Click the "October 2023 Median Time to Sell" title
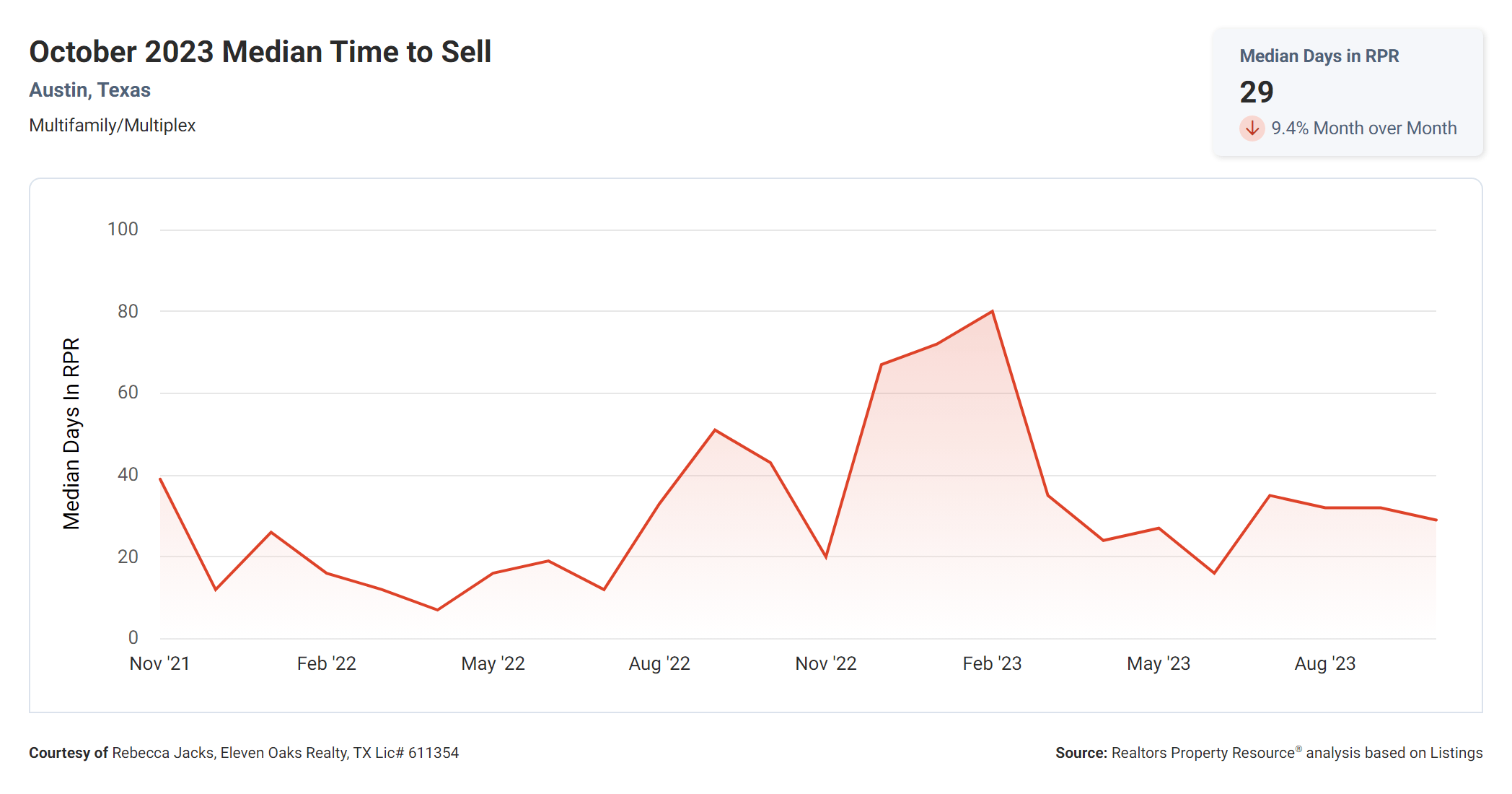This screenshot has height=794, width=1512. pyautogui.click(x=260, y=52)
